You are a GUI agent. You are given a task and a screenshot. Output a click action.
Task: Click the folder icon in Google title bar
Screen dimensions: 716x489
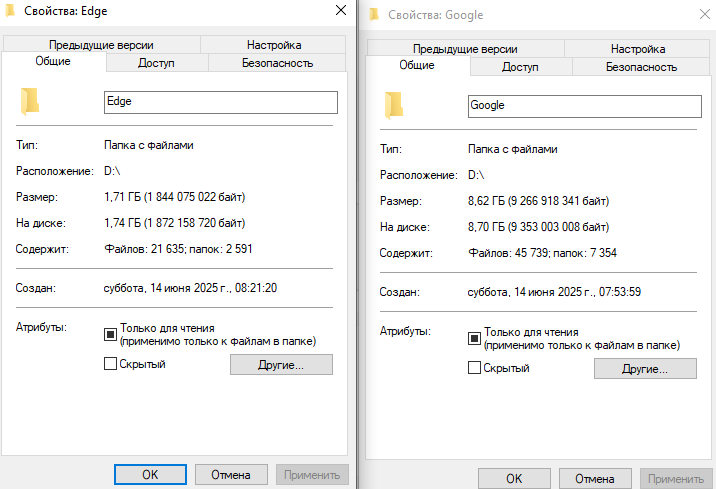tap(374, 15)
